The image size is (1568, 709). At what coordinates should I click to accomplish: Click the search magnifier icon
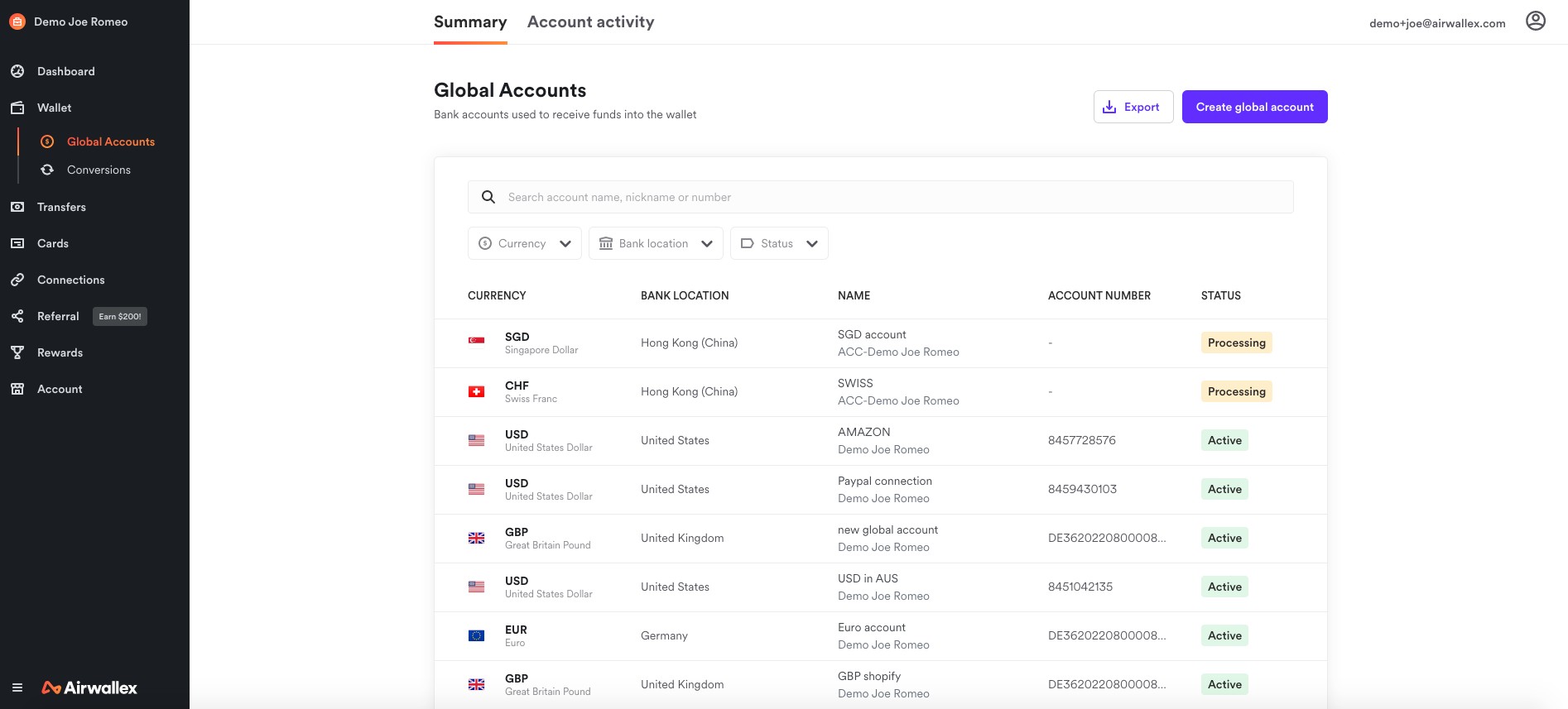click(488, 197)
